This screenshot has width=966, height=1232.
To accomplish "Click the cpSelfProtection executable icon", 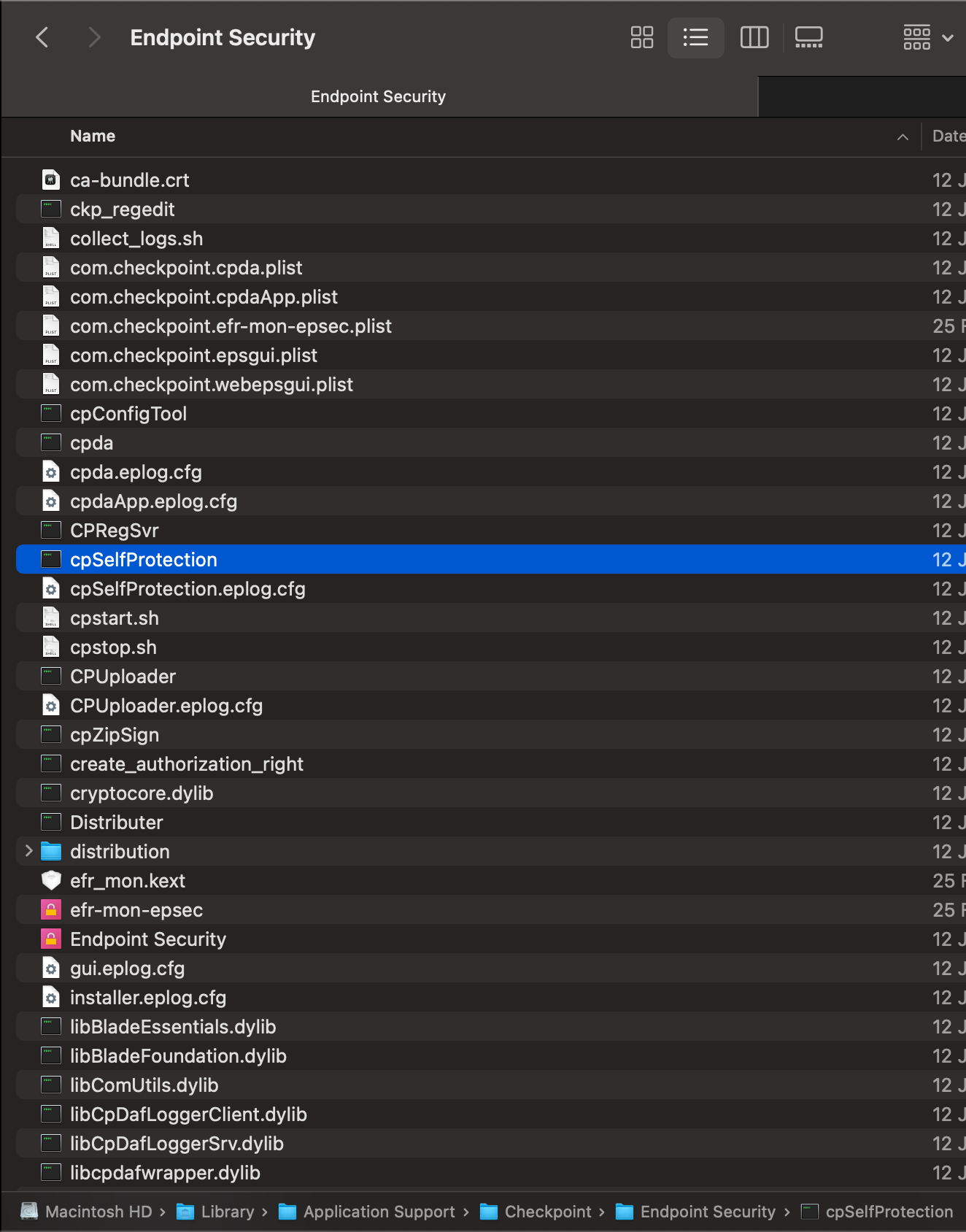I will (51, 559).
